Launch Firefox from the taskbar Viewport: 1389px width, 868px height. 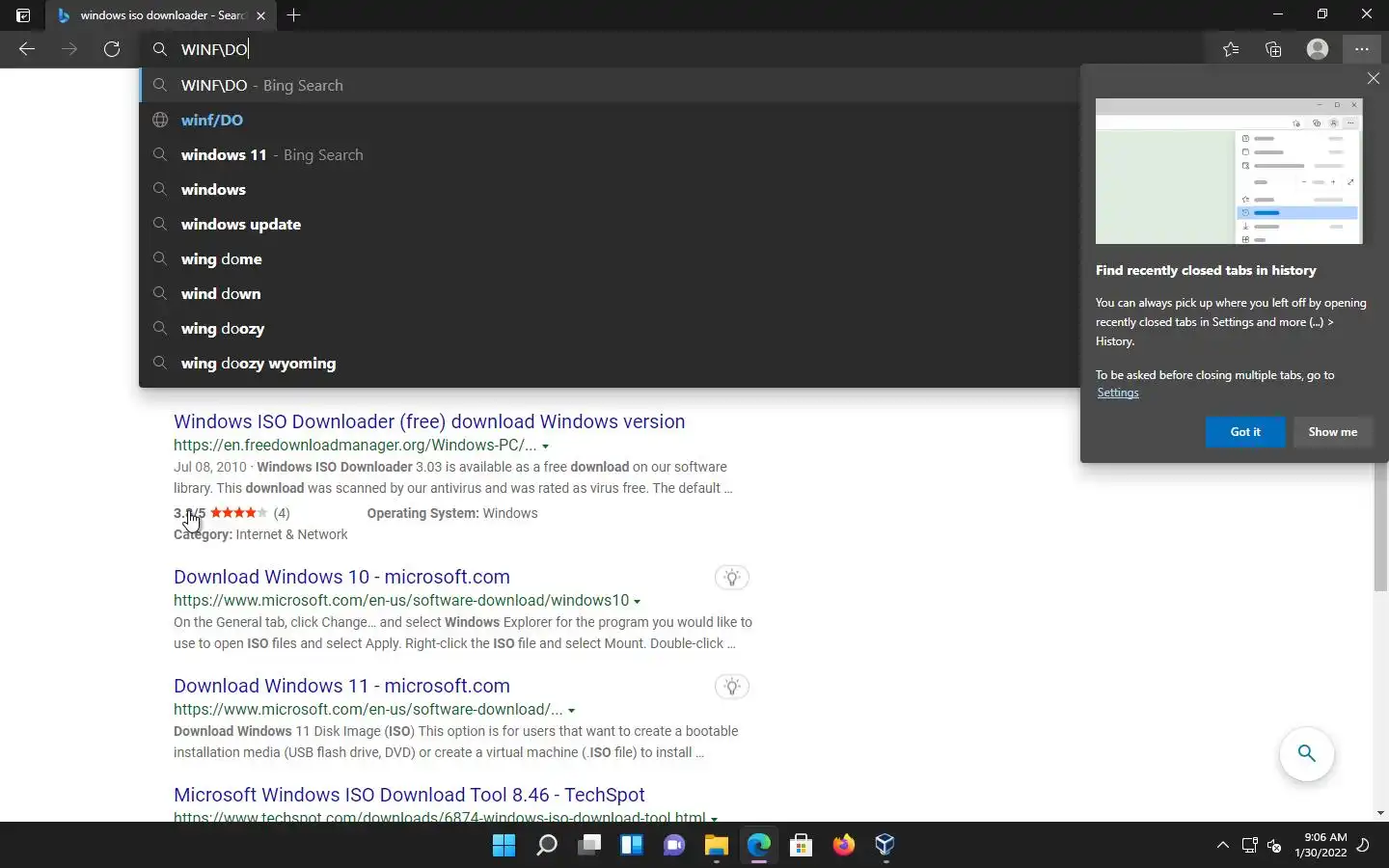844,846
